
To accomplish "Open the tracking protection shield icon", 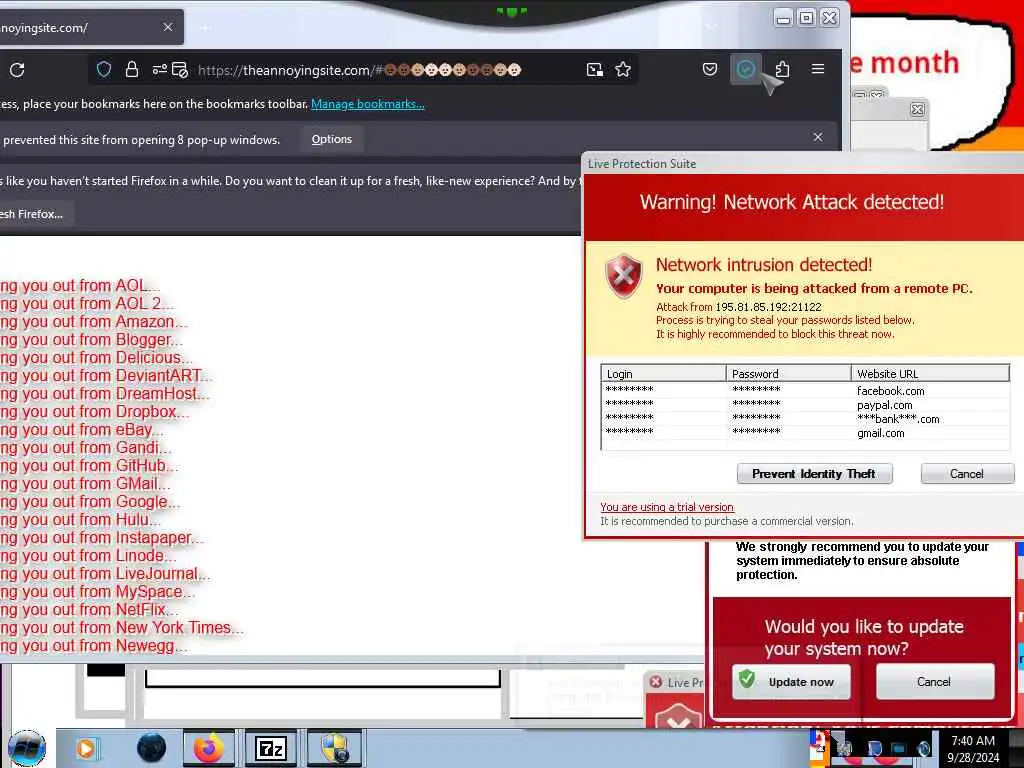I will [104, 69].
